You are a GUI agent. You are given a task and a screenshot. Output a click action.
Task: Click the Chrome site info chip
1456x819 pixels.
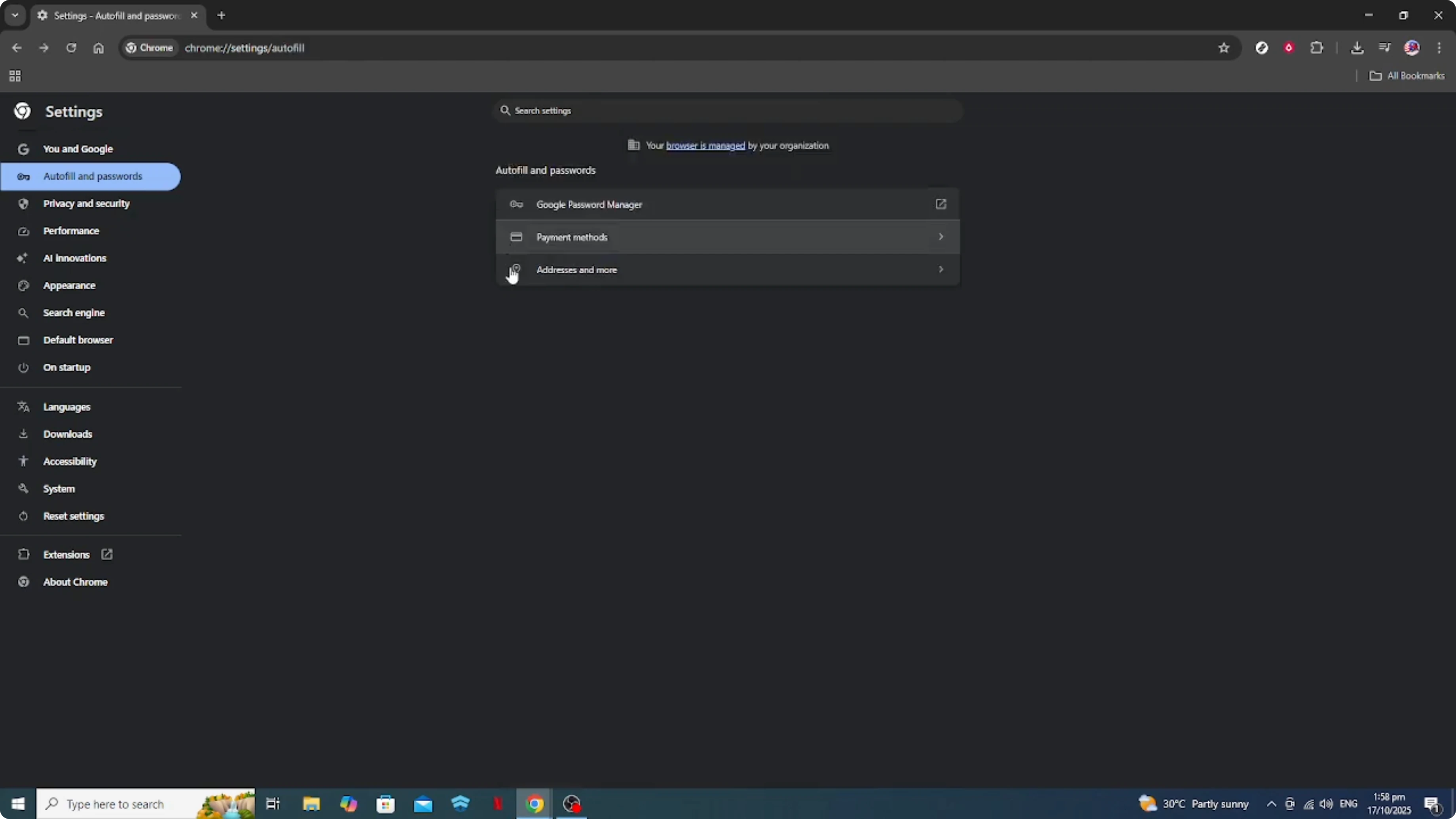click(x=150, y=48)
